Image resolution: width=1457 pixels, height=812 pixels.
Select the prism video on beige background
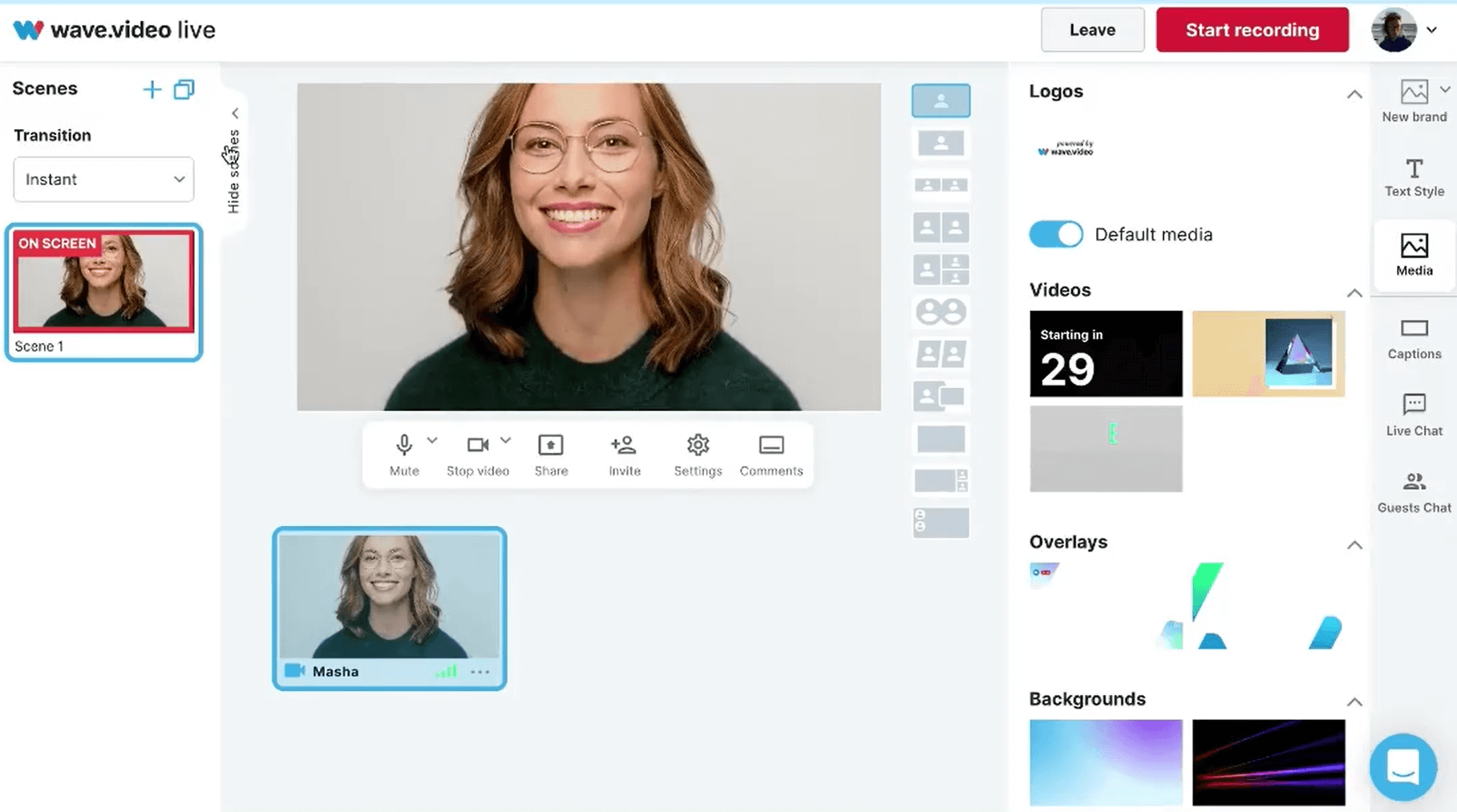coord(1268,353)
